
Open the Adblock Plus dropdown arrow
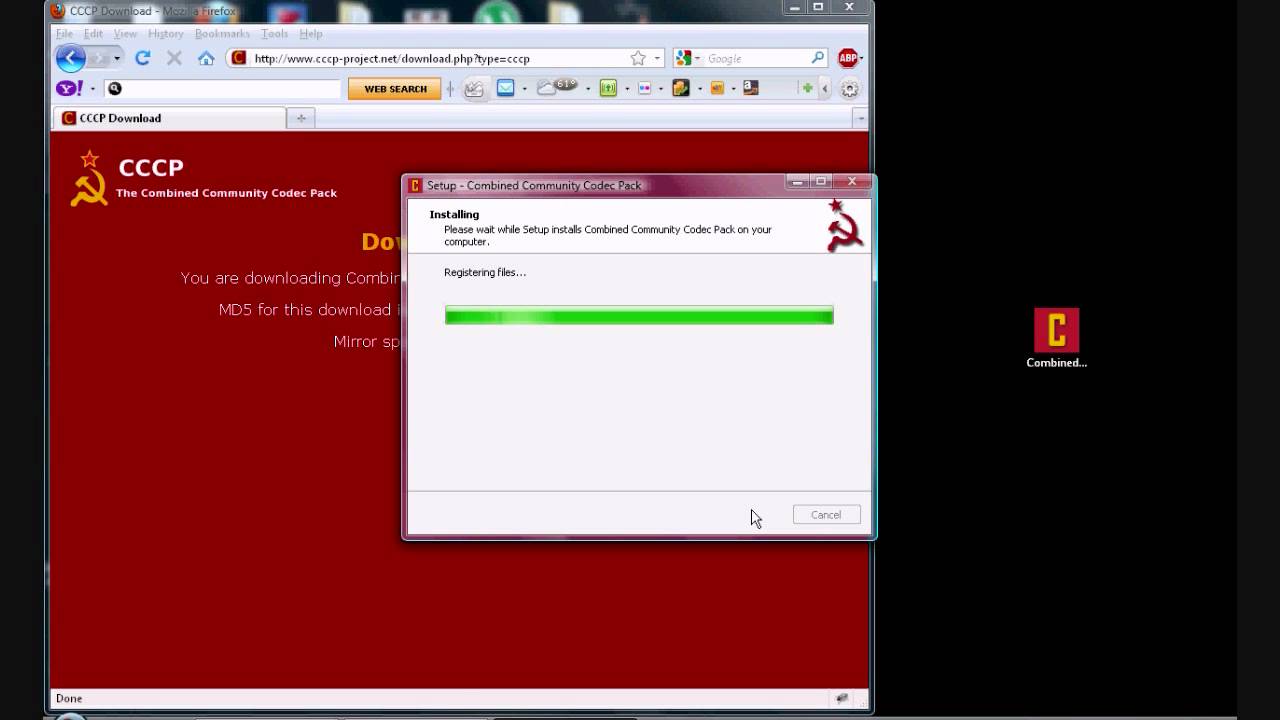pos(861,58)
